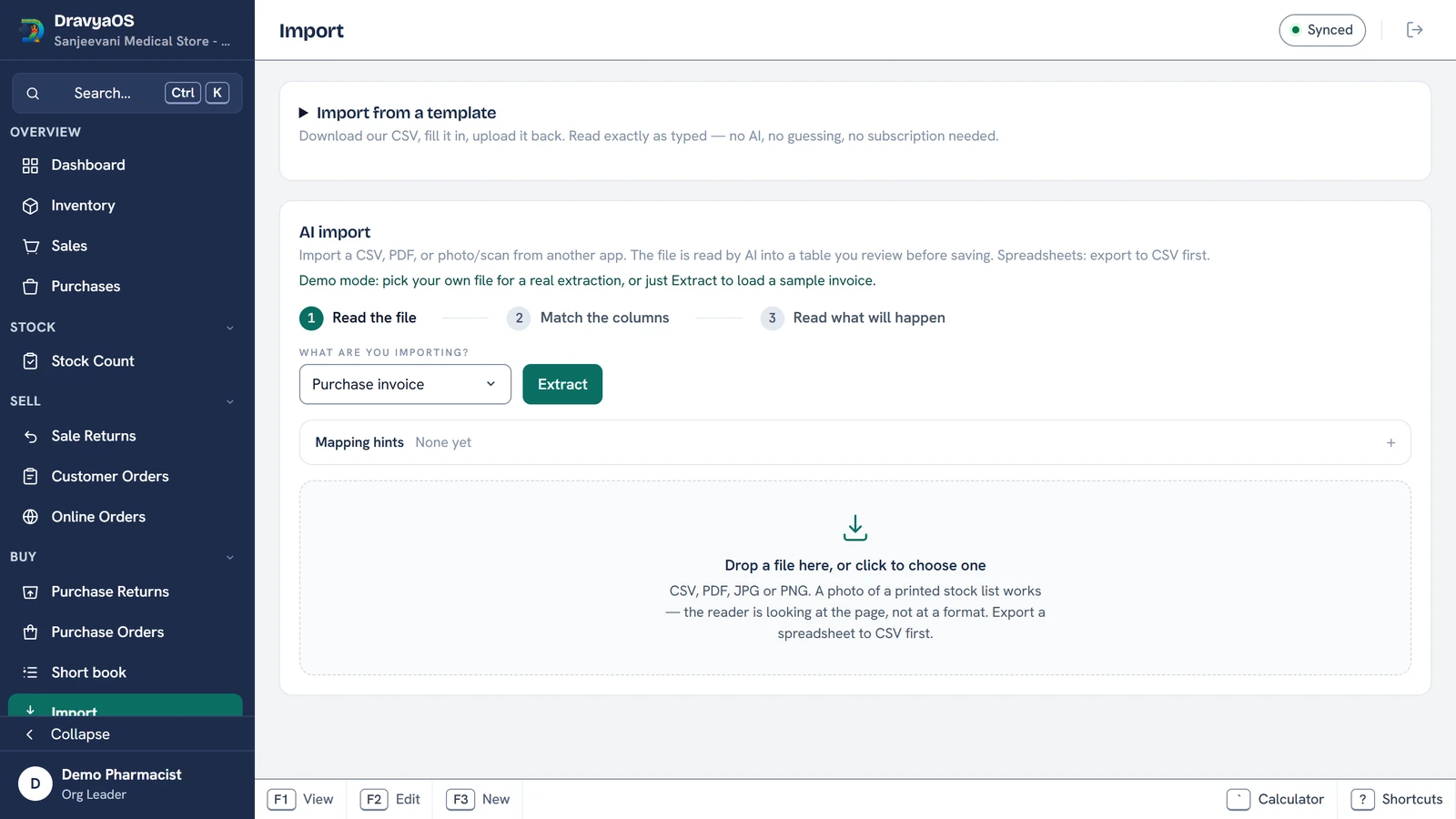This screenshot has width=1456, height=819.
Task: Click the F1 View shortcut
Action: (300, 799)
